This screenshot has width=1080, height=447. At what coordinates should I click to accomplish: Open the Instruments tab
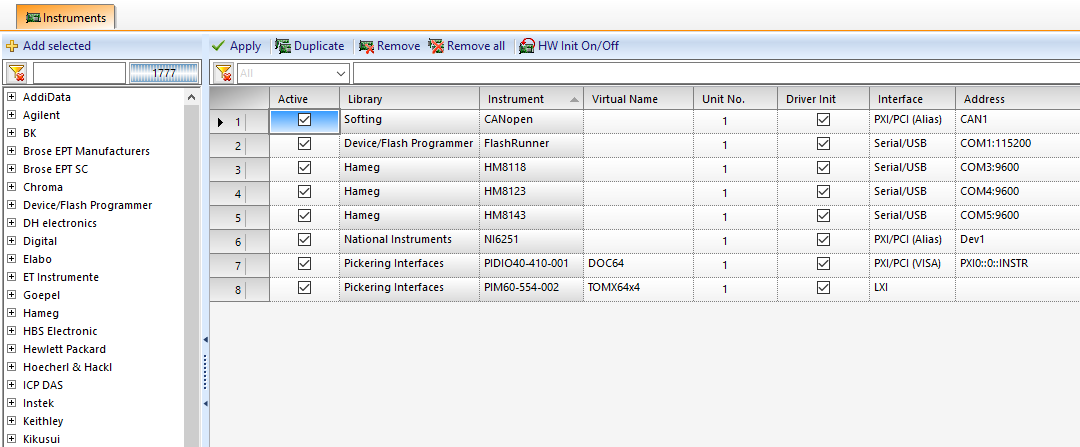pos(65,17)
